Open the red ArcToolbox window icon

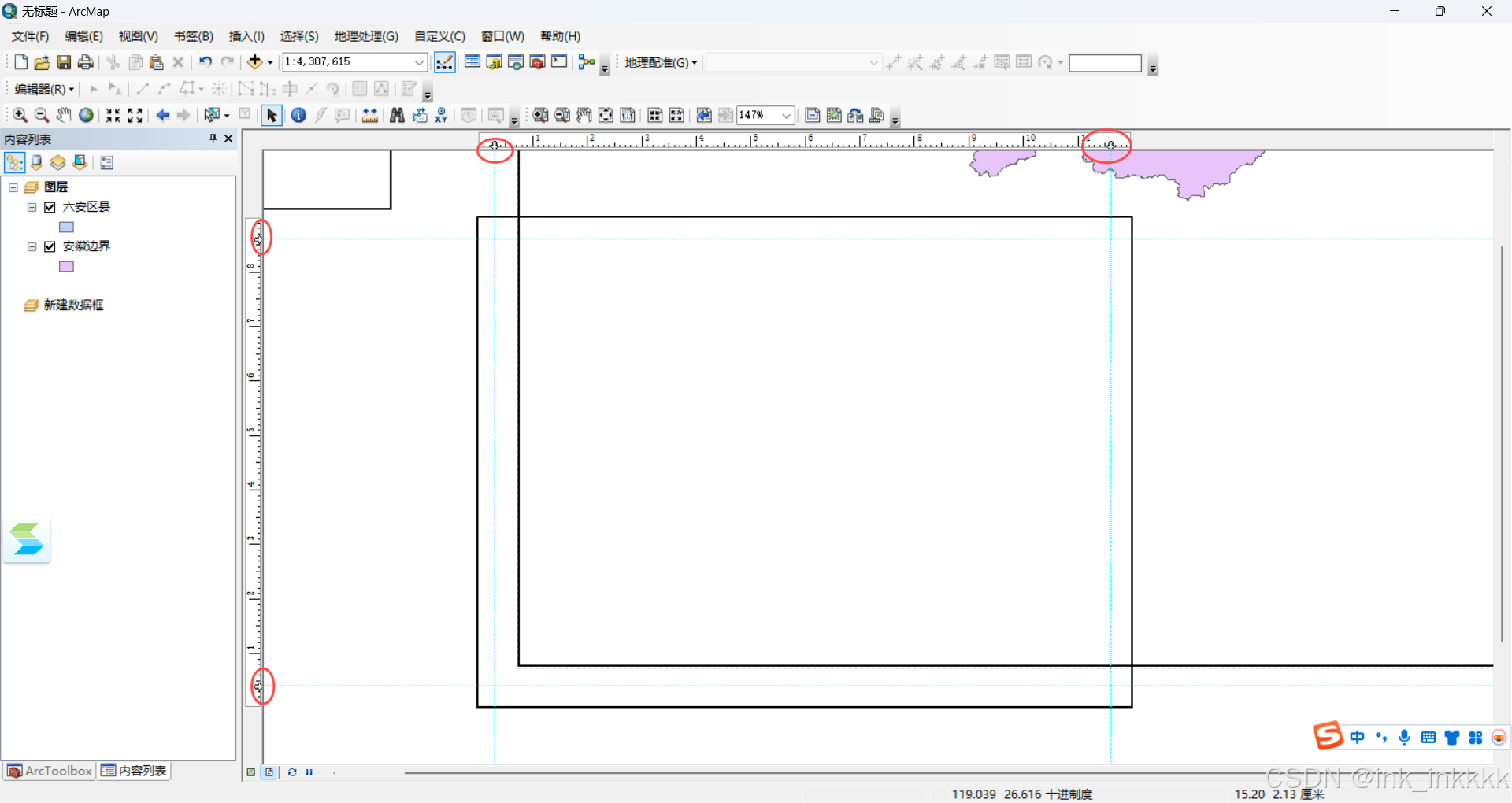coord(538,62)
